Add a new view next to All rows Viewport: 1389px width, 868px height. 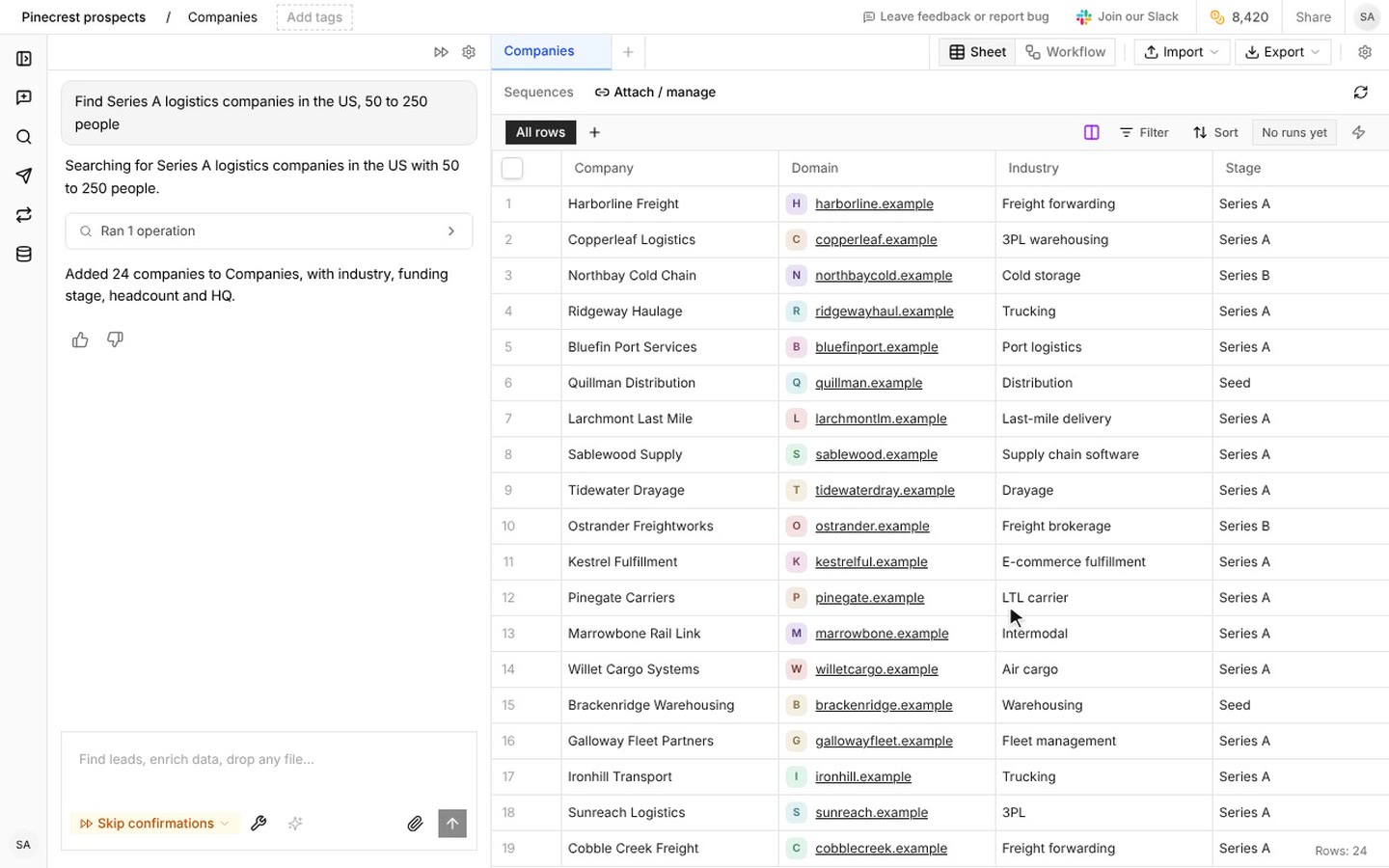594,132
